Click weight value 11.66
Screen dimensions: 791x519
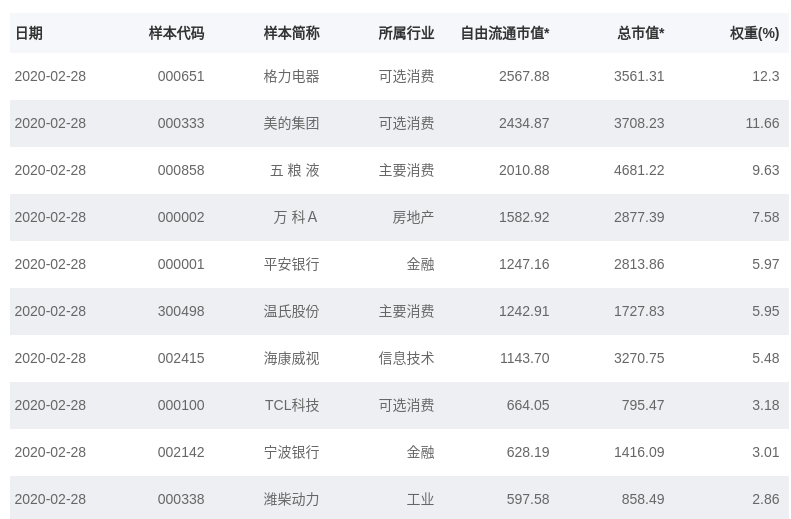(x=763, y=123)
